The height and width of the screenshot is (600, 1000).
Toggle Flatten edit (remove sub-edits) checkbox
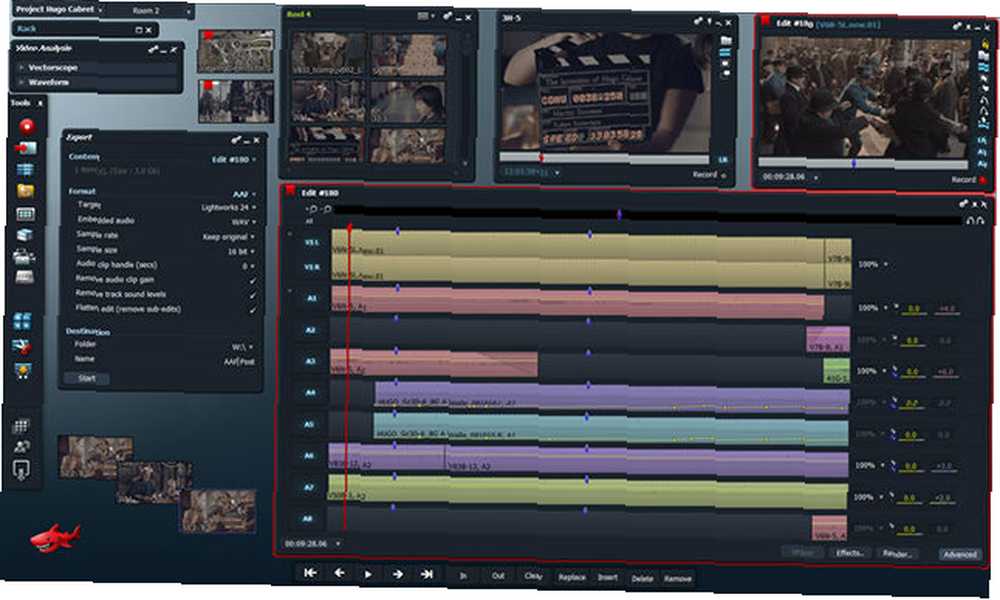pos(253,310)
